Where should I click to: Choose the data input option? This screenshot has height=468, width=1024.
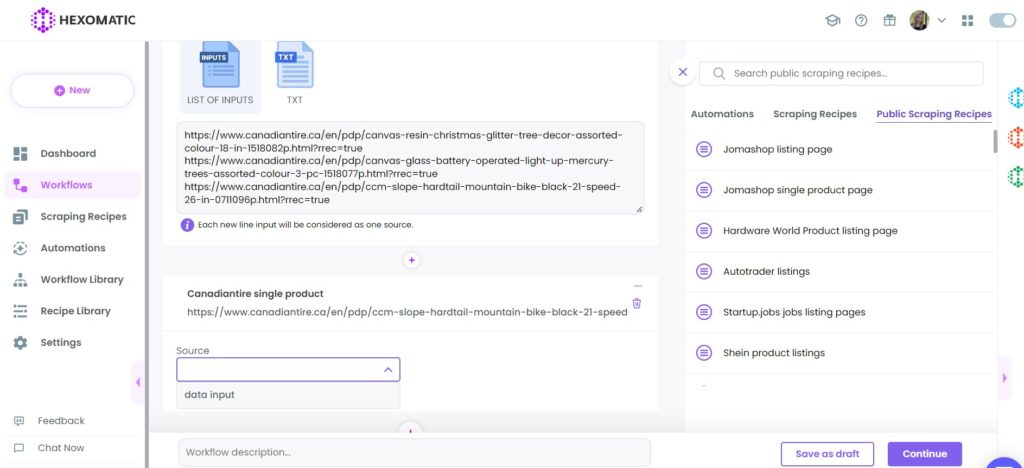(288, 395)
